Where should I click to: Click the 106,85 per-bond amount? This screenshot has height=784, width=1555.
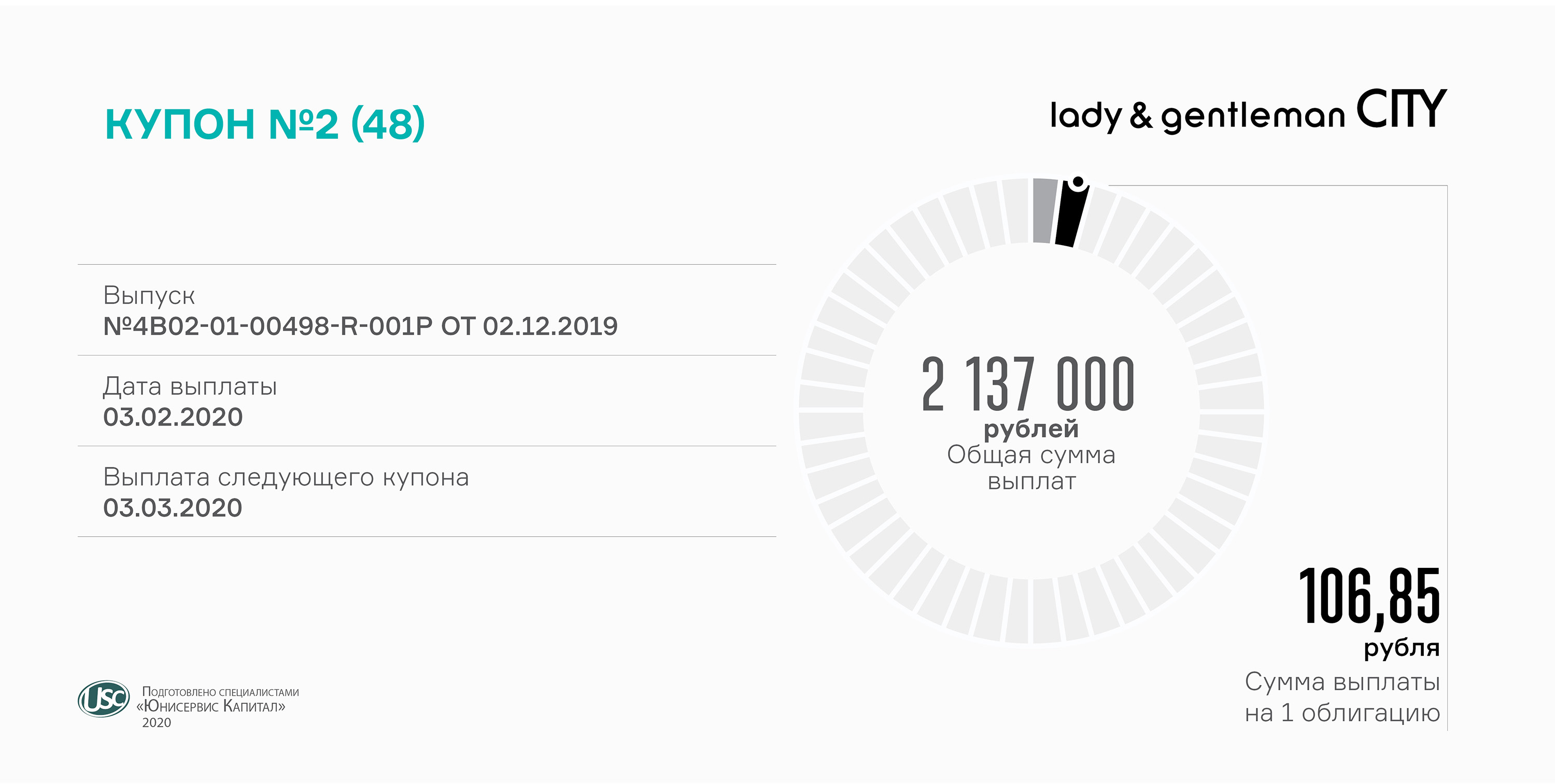(1369, 597)
